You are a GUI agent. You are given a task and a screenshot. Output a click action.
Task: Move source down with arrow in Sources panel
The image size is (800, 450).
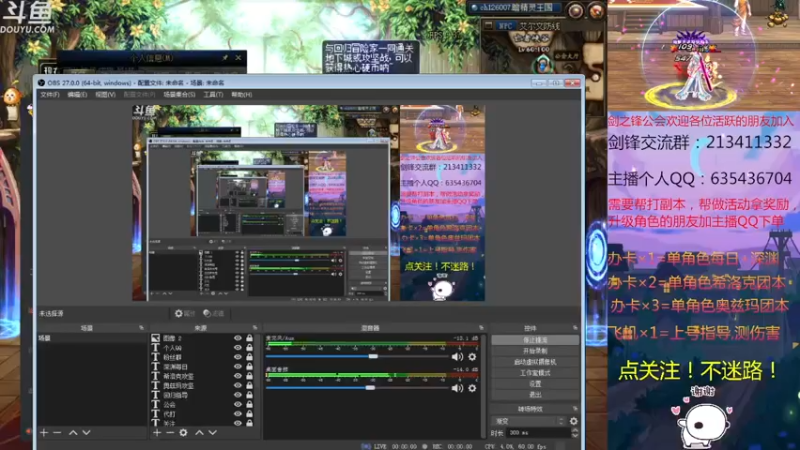tap(213, 433)
